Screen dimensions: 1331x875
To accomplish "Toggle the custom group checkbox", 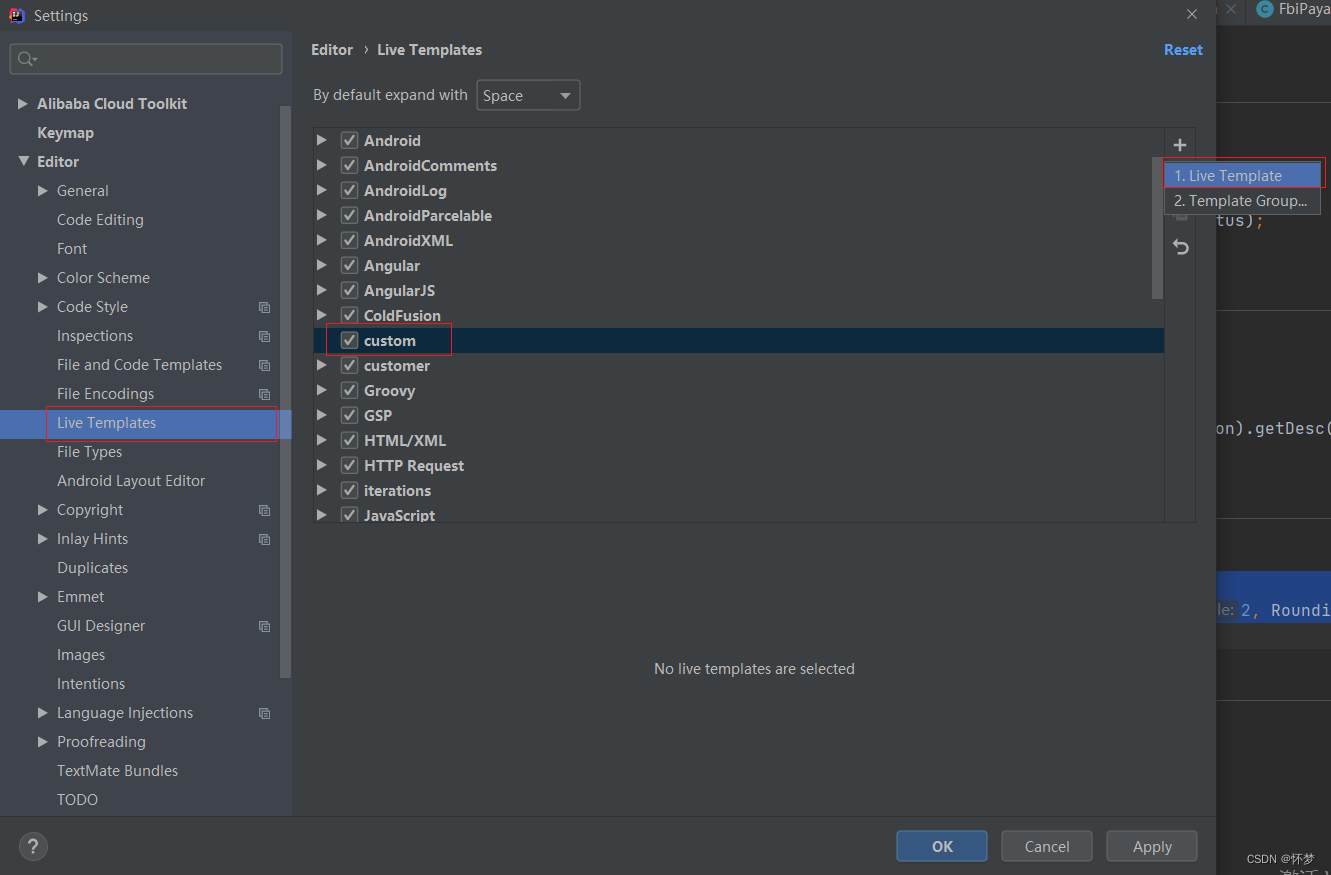I will (x=349, y=340).
